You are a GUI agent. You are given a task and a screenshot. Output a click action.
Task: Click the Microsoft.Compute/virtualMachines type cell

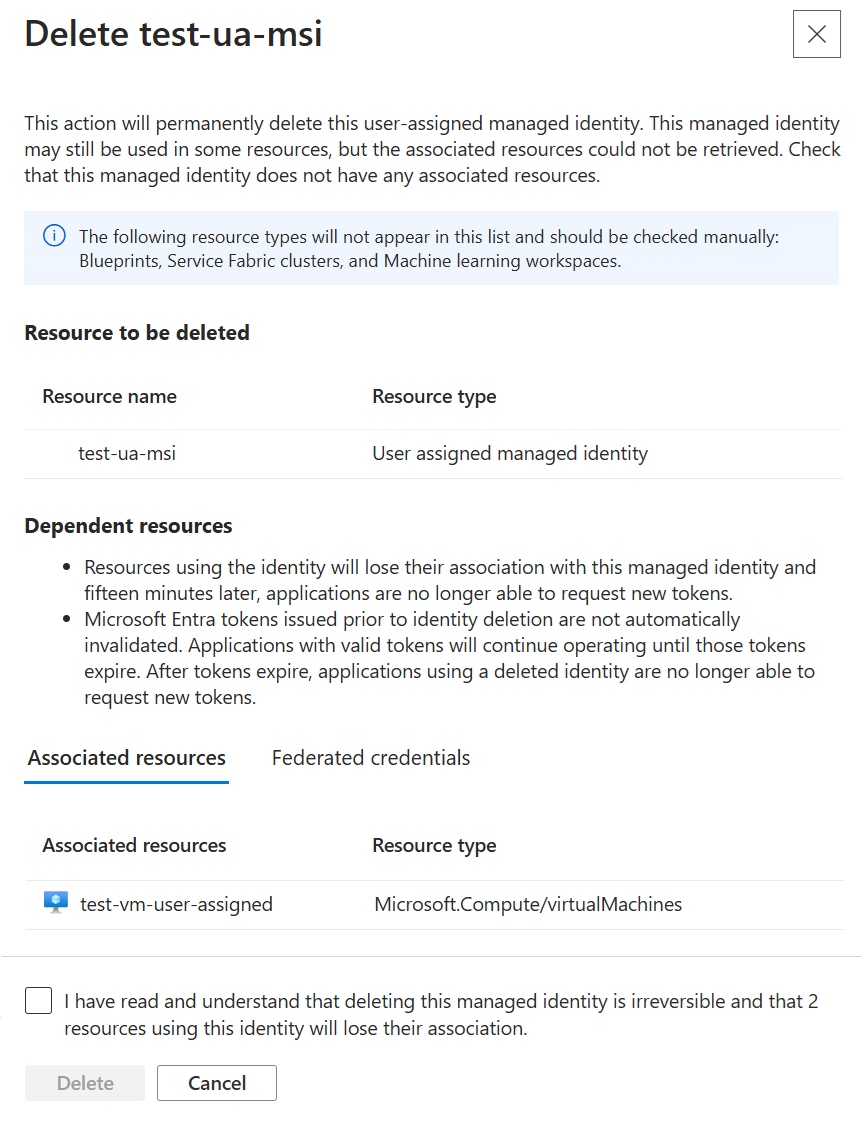(528, 905)
